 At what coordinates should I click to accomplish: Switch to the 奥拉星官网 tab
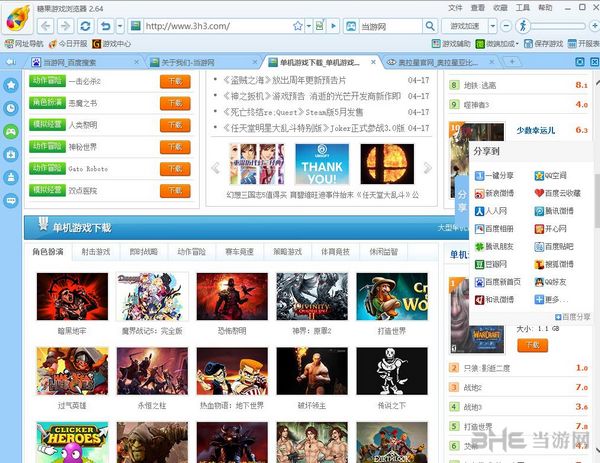(x=440, y=62)
